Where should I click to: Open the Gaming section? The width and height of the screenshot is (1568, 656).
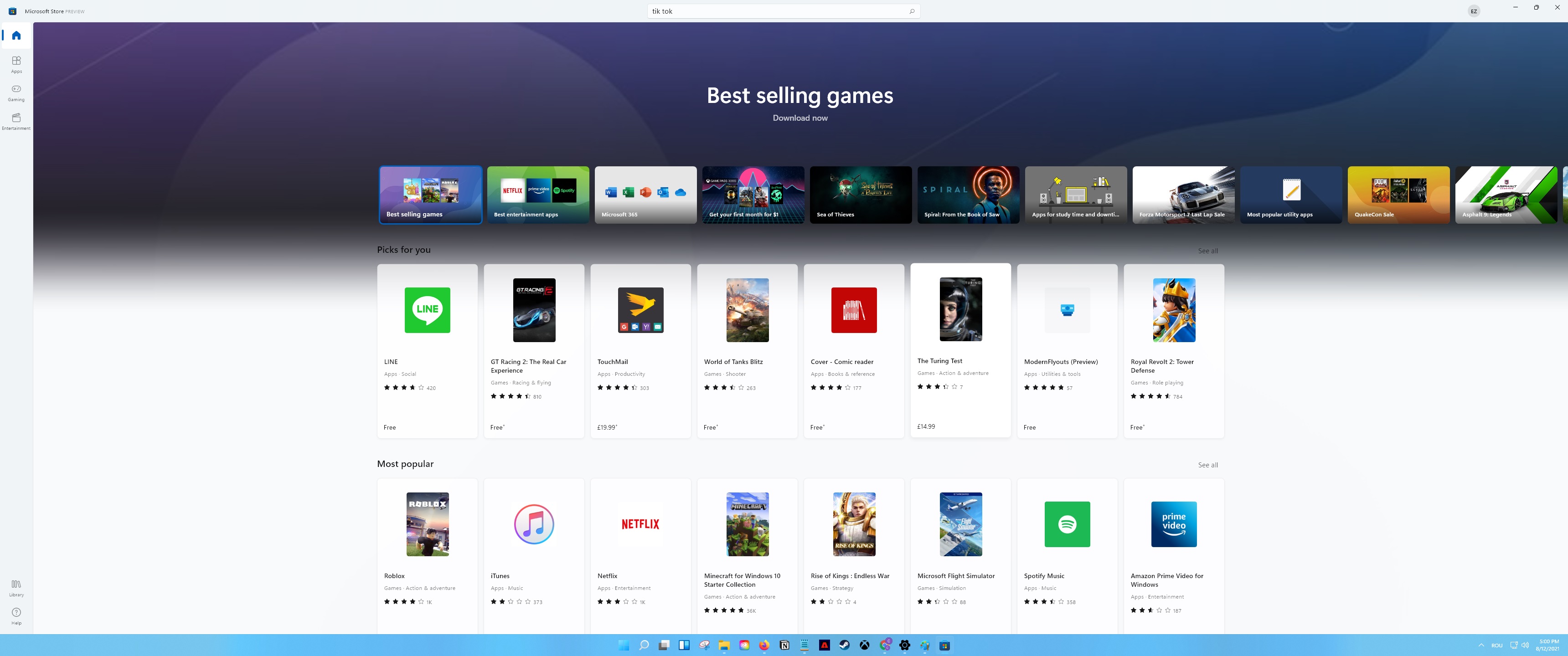click(x=16, y=92)
